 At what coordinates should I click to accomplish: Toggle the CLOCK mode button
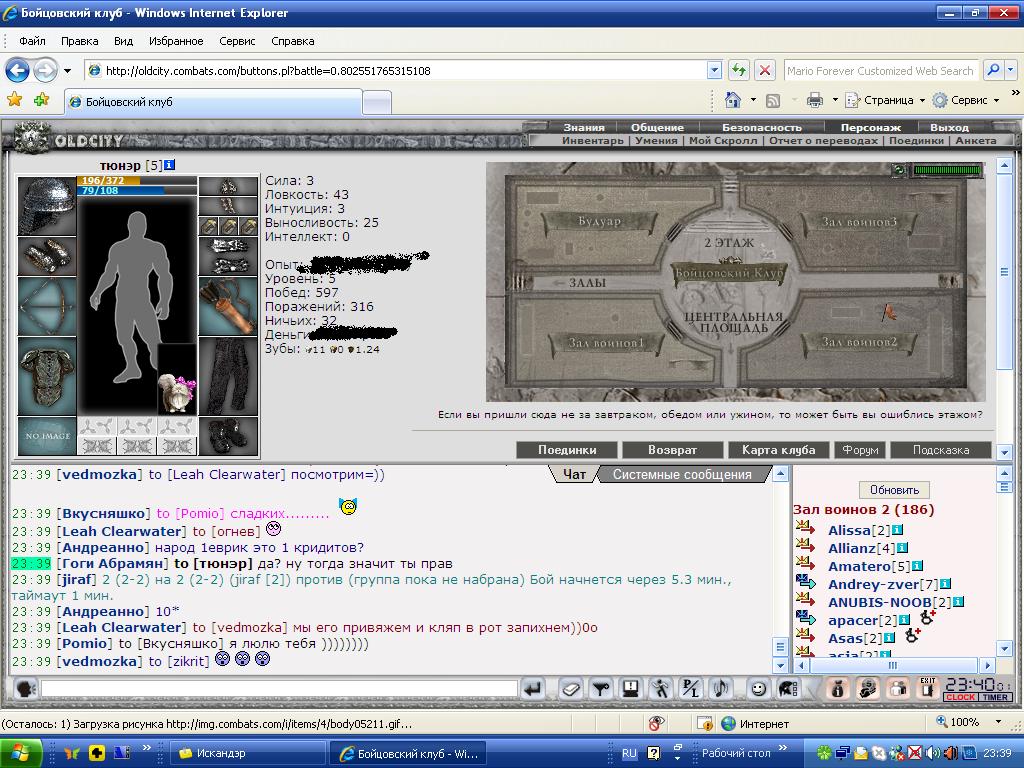pyautogui.click(x=960, y=697)
